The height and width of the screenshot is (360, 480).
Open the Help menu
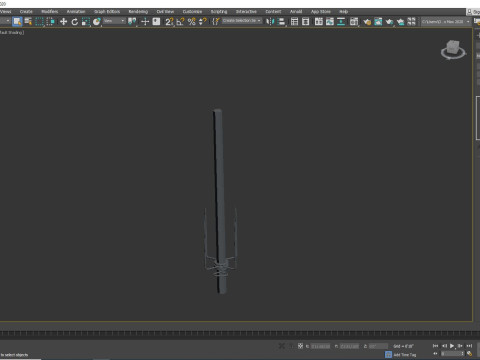344,12
